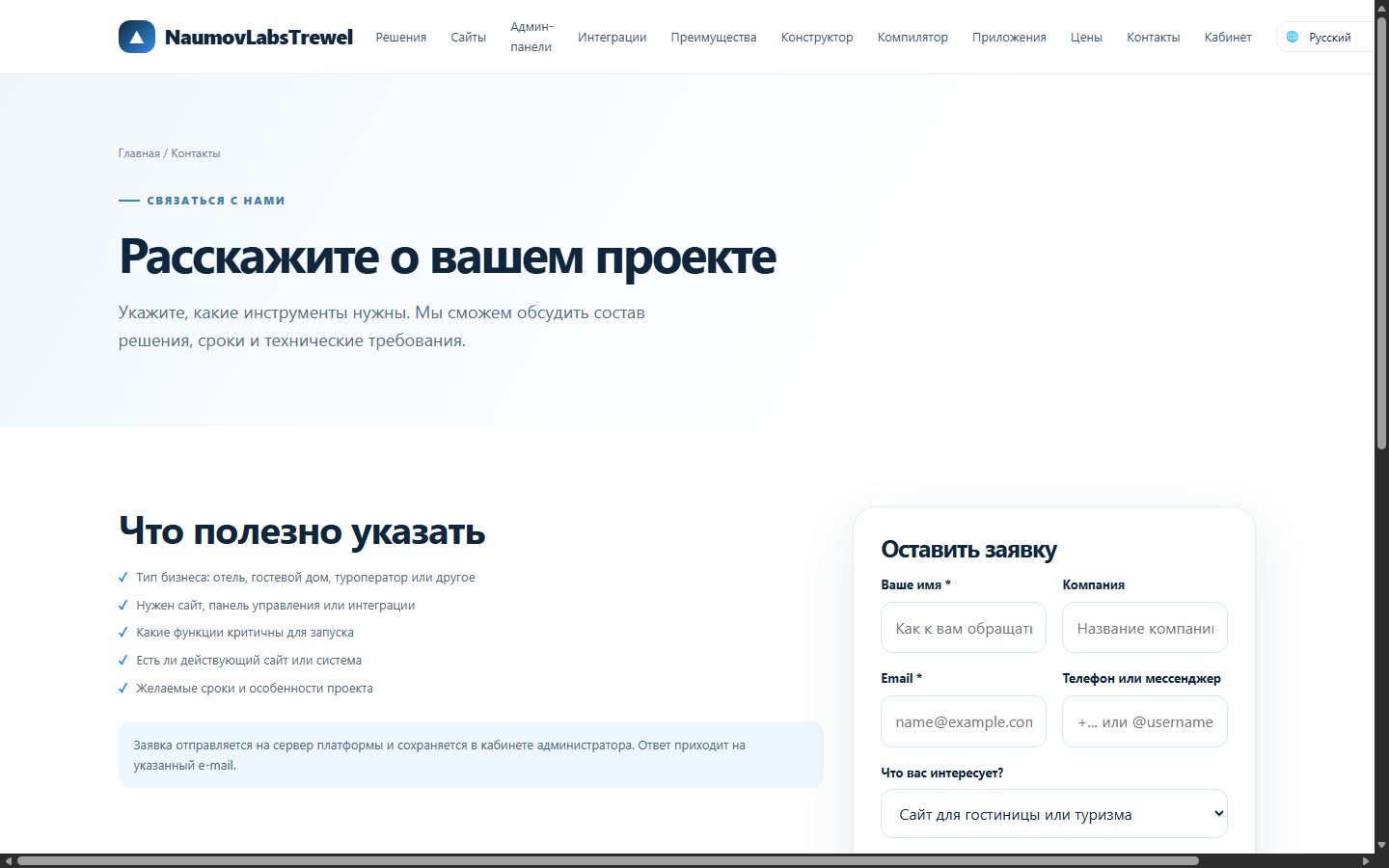This screenshot has width=1389, height=868.
Task: Go to the Кабинет link
Action: click(1228, 37)
